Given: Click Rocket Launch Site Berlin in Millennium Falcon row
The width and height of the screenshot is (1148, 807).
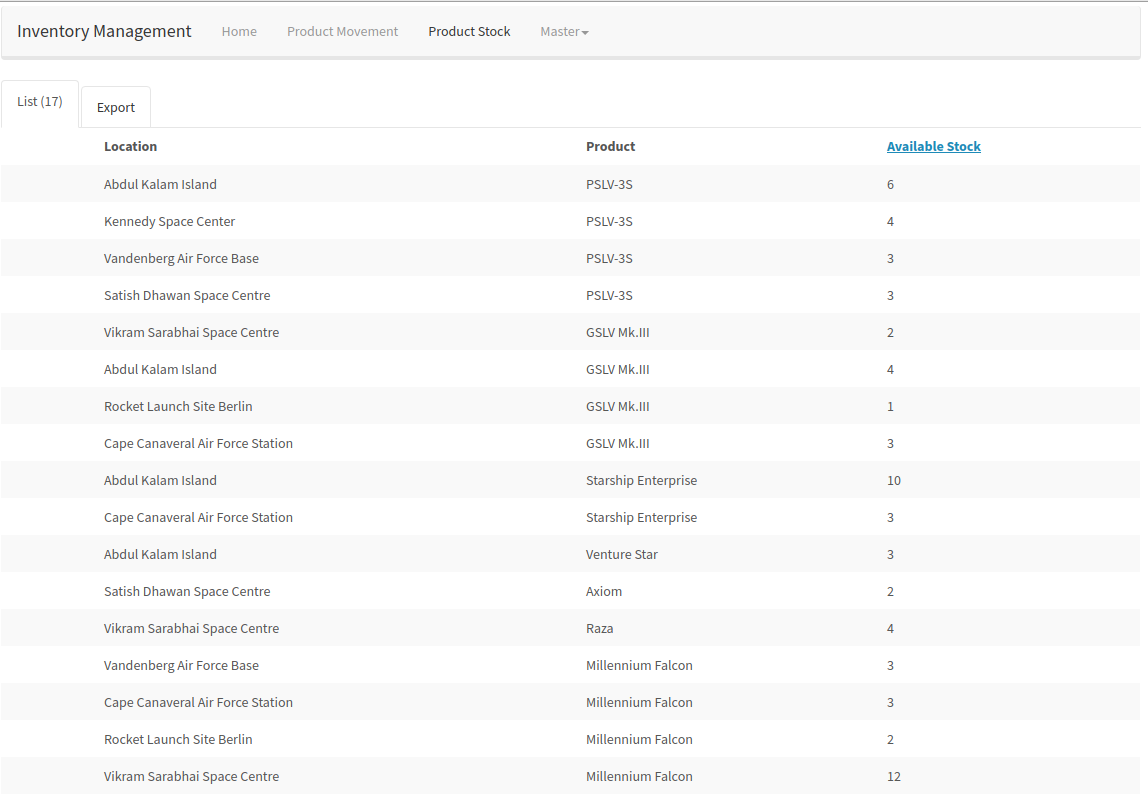Looking at the screenshot, I should (178, 739).
